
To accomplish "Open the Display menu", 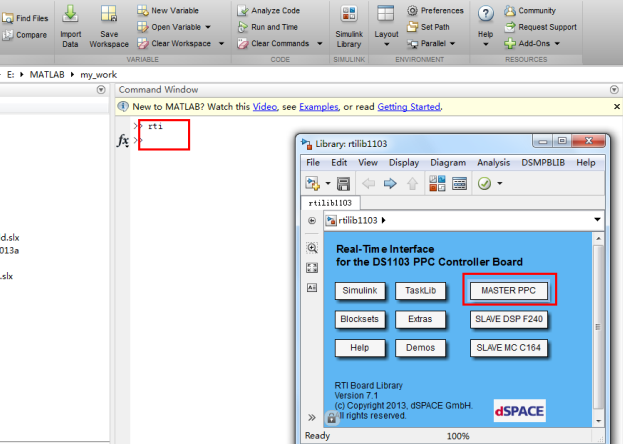I will pyautogui.click(x=404, y=163).
